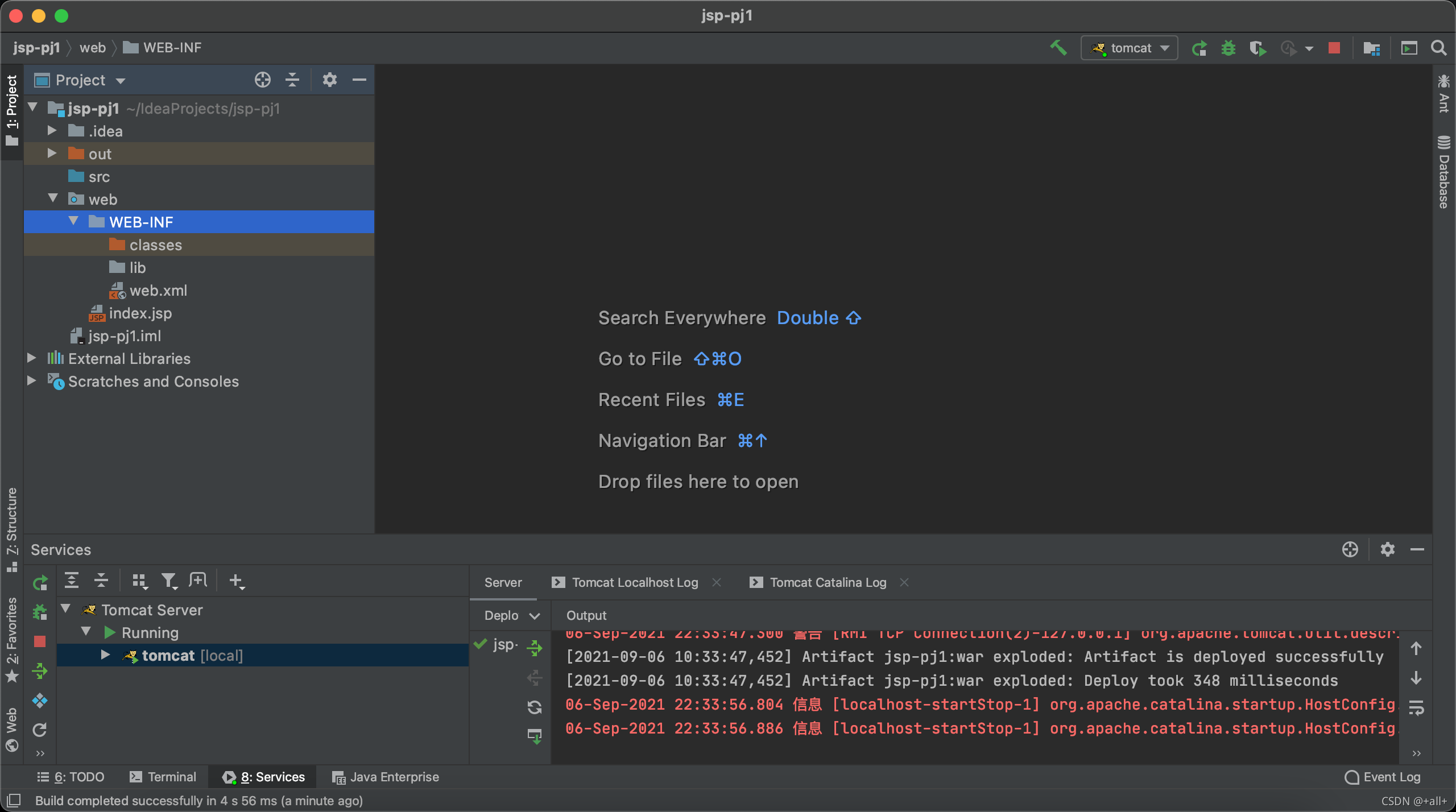Collapse the WEB-INF folder arrow
The width and height of the screenshot is (1456, 812).
pyautogui.click(x=73, y=221)
